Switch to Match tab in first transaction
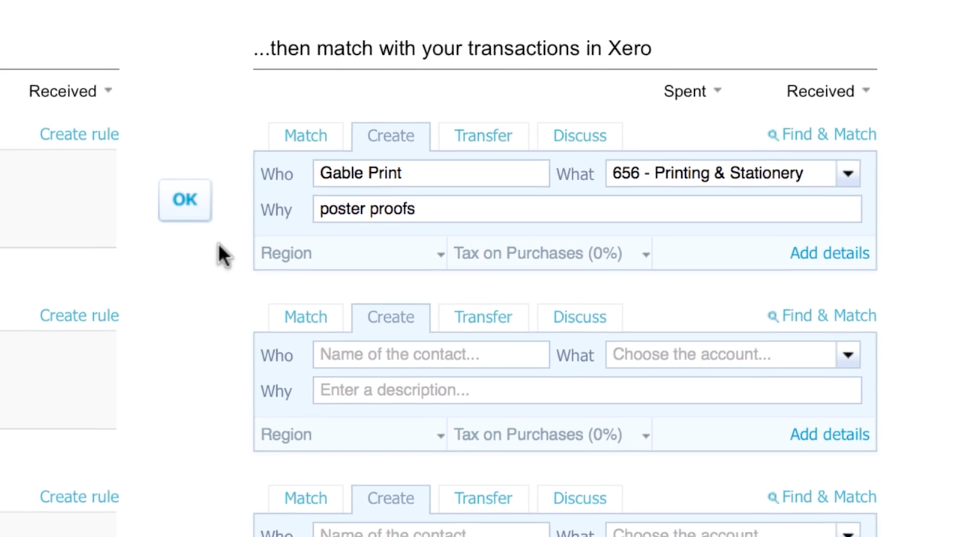Viewport: 958px width, 537px height. (305, 136)
